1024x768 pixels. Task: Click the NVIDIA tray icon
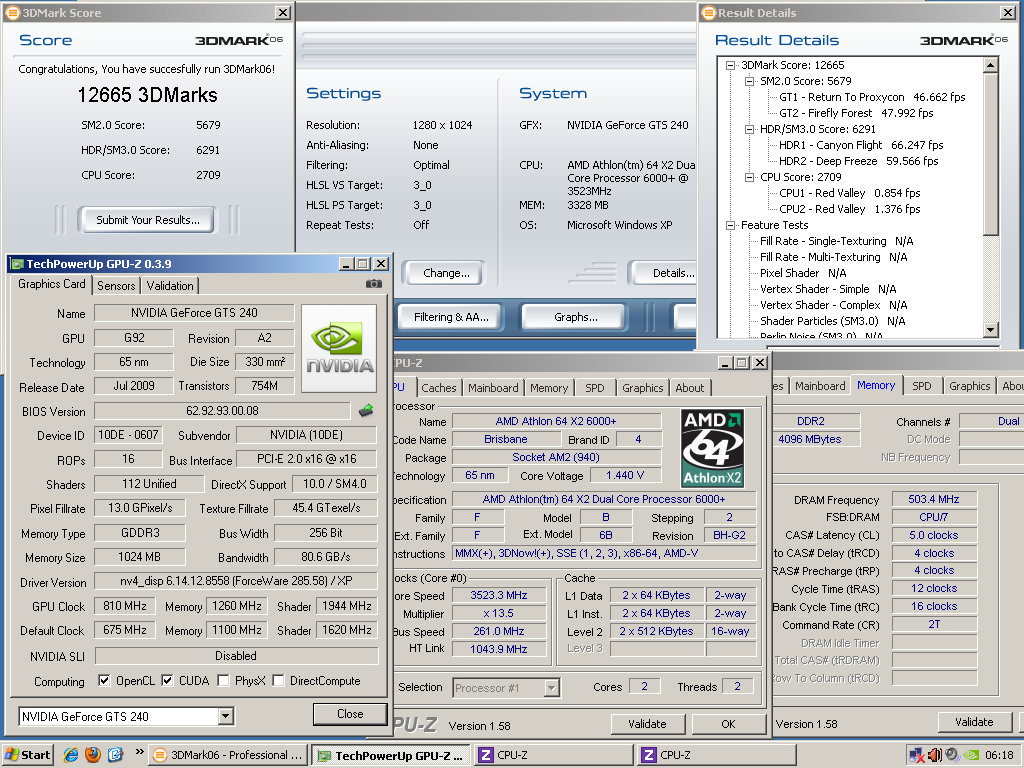pyautogui.click(x=971, y=755)
